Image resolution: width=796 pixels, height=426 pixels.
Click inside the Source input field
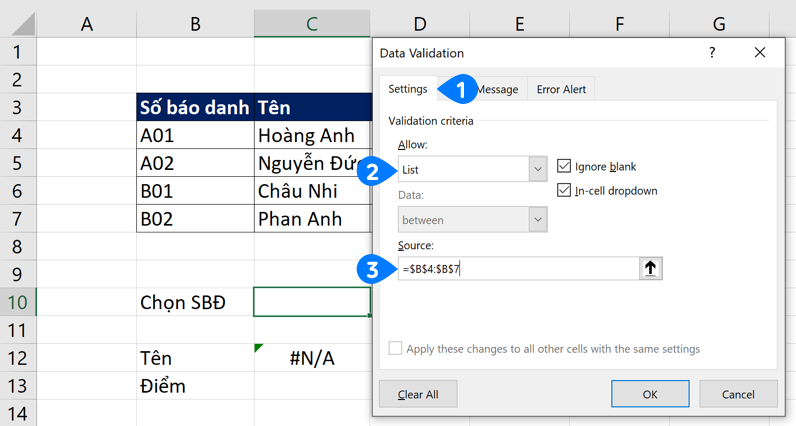point(518,268)
